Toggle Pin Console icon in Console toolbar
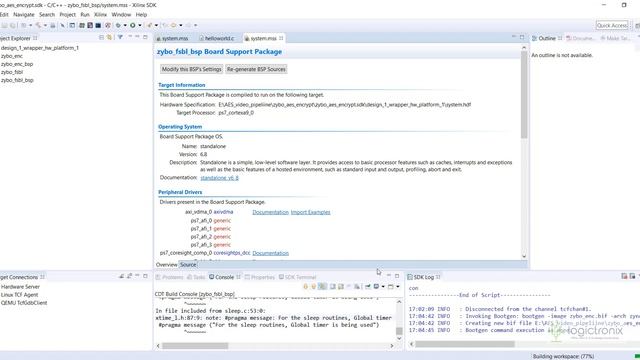Viewport: 640px width, 360px height. (368, 286)
